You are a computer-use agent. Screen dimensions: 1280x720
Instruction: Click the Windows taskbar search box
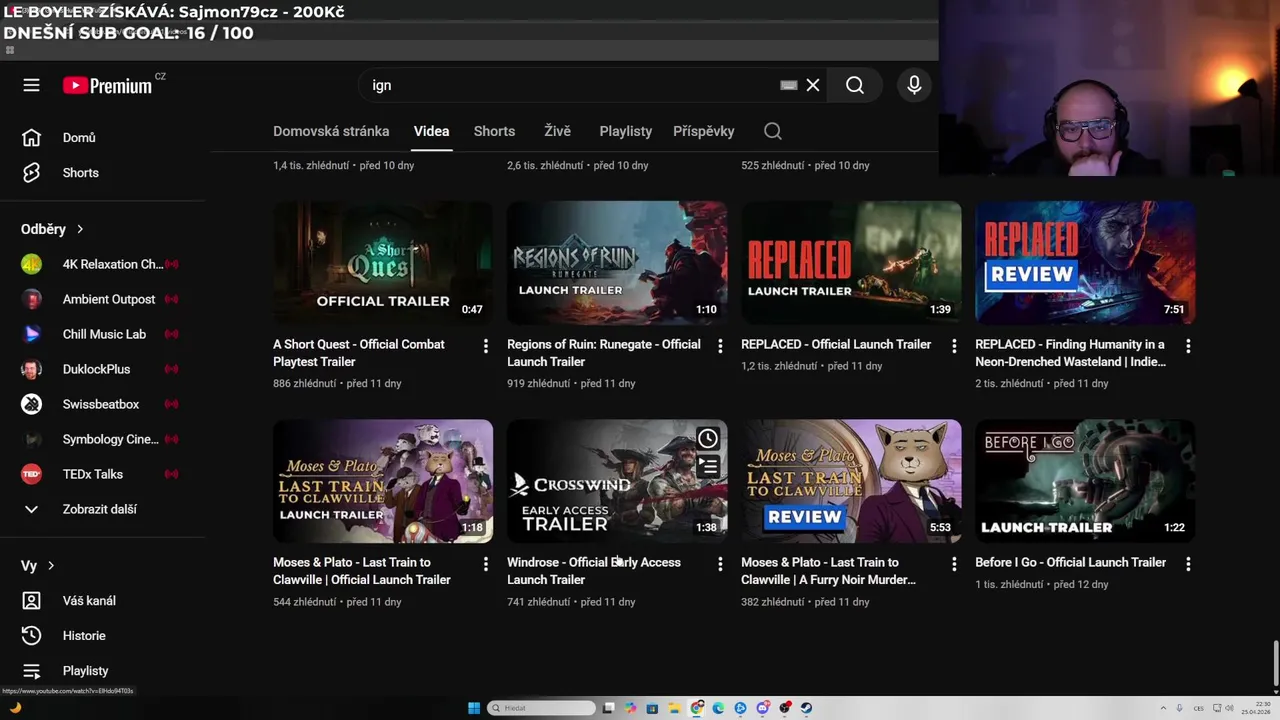tap(541, 708)
